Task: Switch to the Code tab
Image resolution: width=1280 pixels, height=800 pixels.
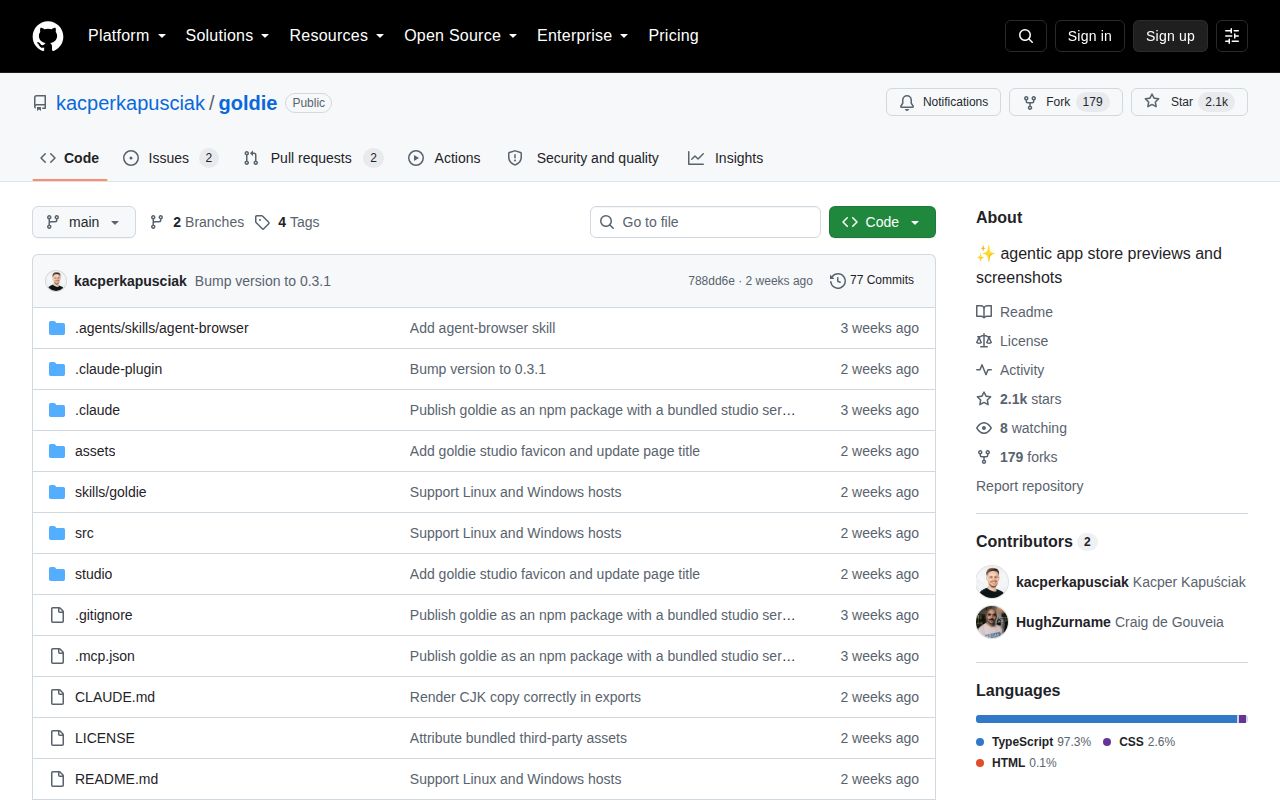Action: [x=70, y=158]
